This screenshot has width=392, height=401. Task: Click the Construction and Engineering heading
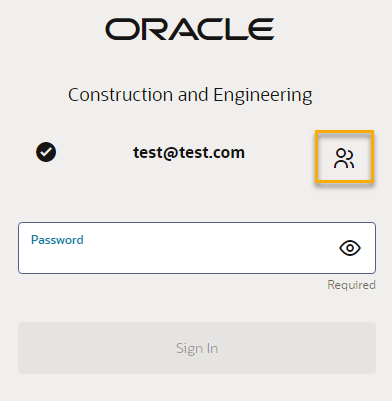[x=190, y=95]
